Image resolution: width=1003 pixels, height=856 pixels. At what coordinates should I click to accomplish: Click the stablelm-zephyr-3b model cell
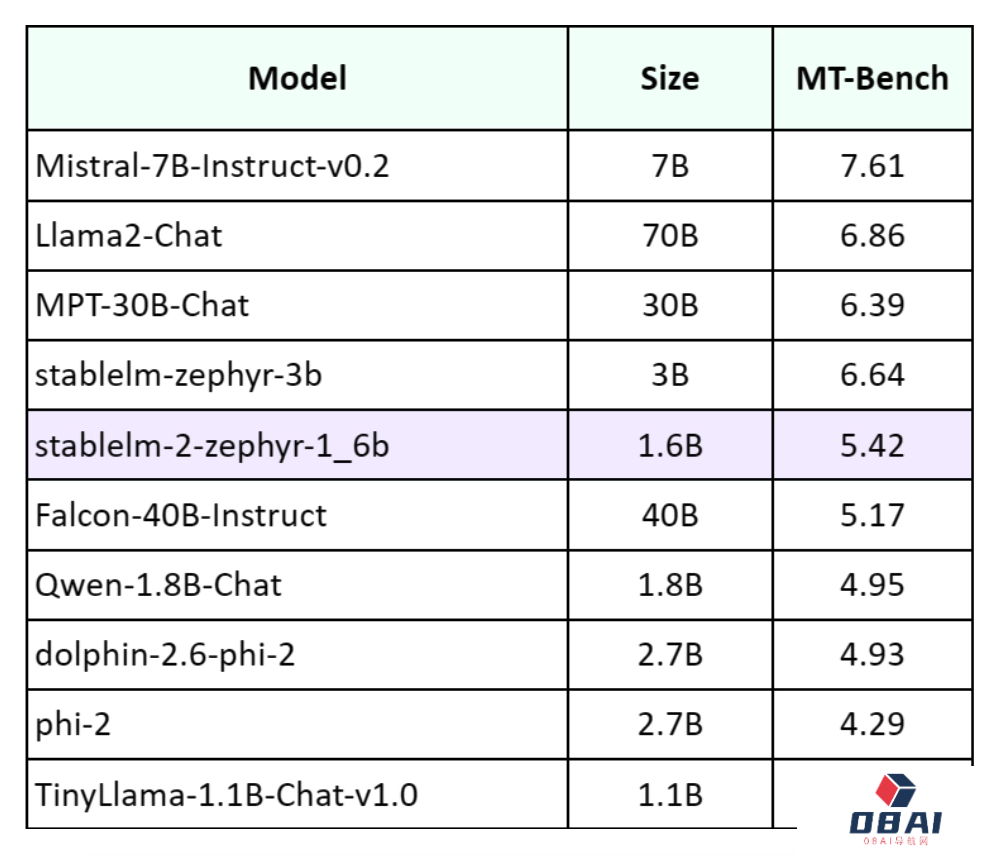pos(179,375)
